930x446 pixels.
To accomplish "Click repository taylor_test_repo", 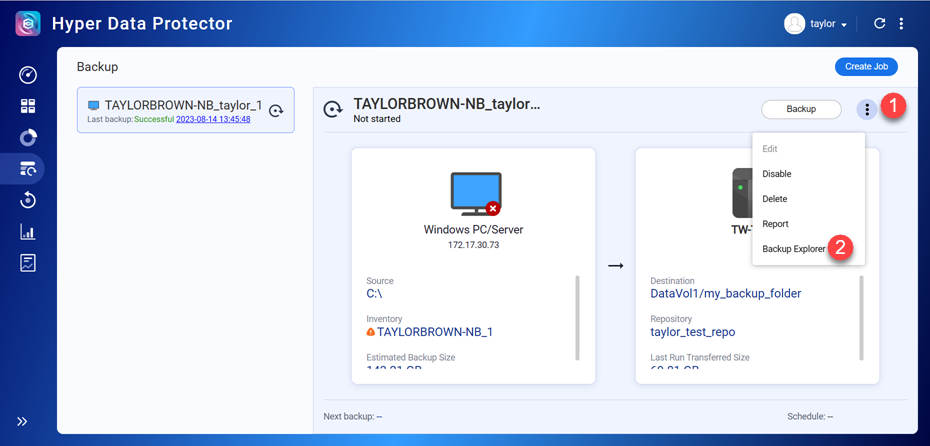I will tap(693, 332).
